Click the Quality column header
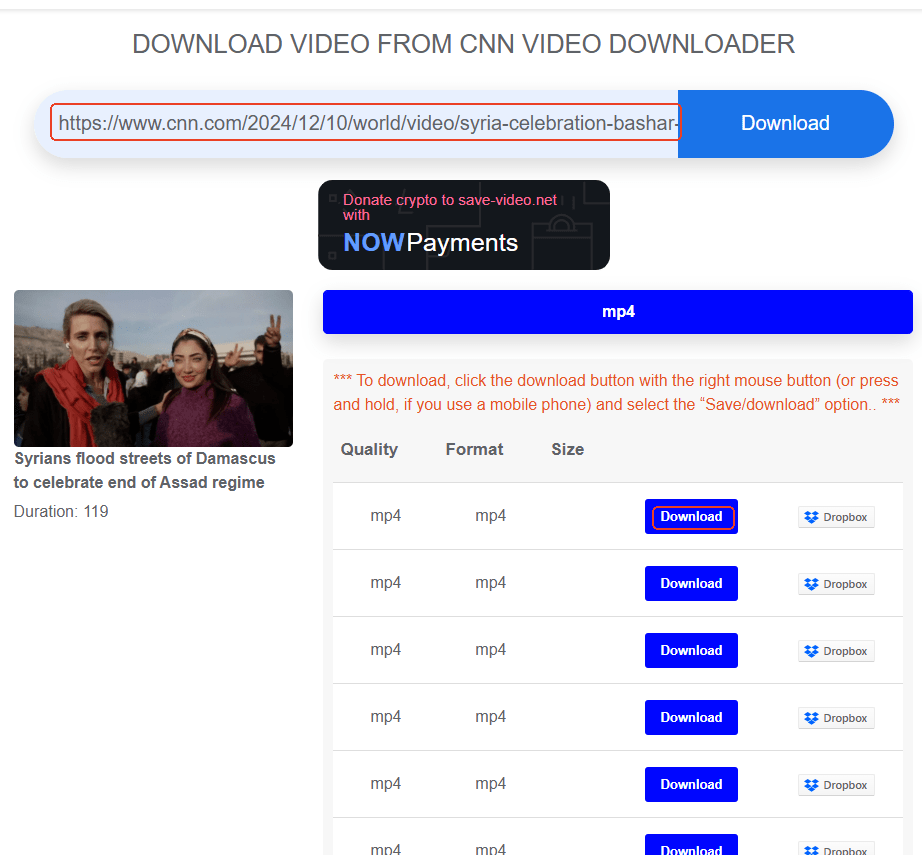 [x=369, y=450]
